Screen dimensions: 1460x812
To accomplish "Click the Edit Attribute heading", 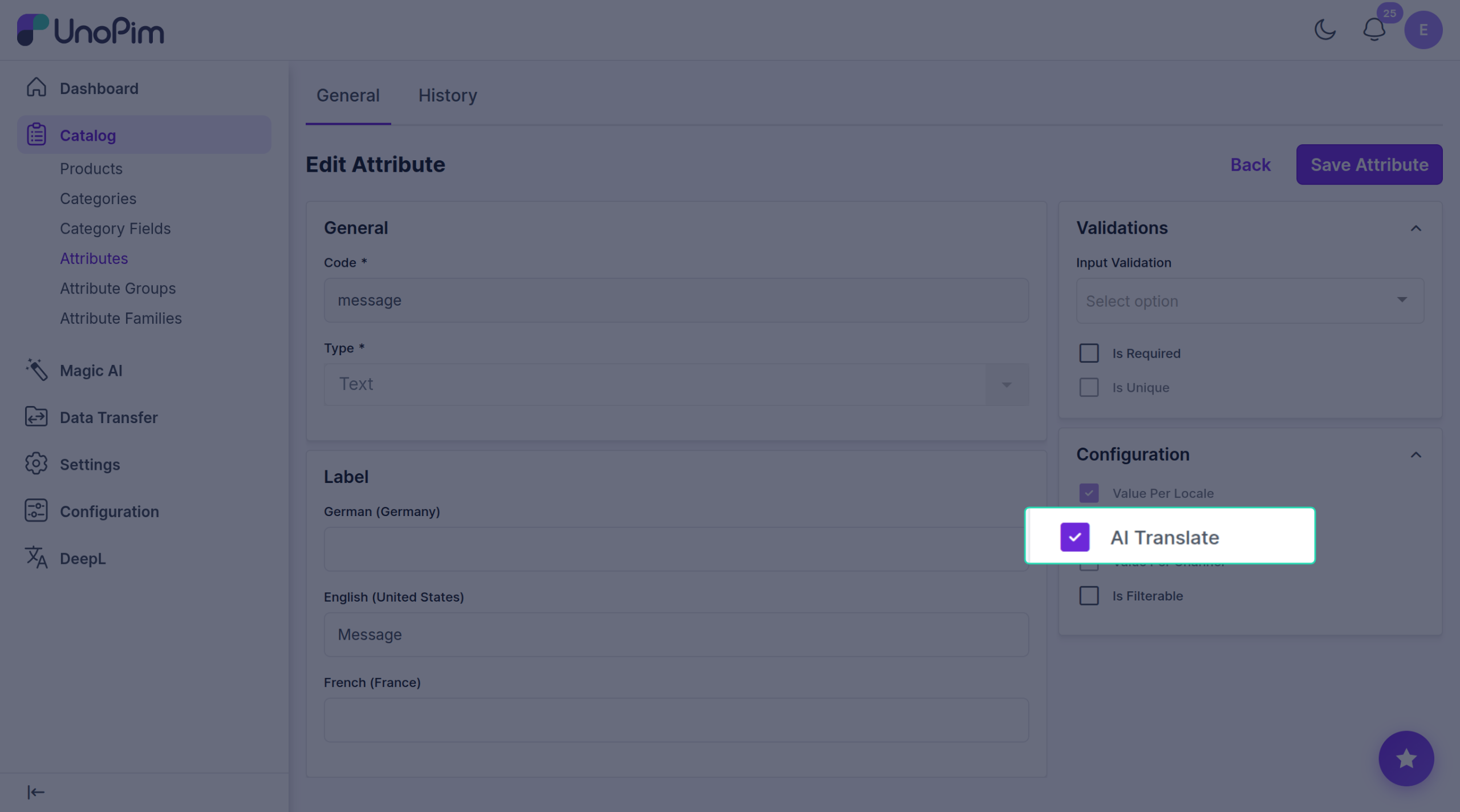I will pos(375,164).
